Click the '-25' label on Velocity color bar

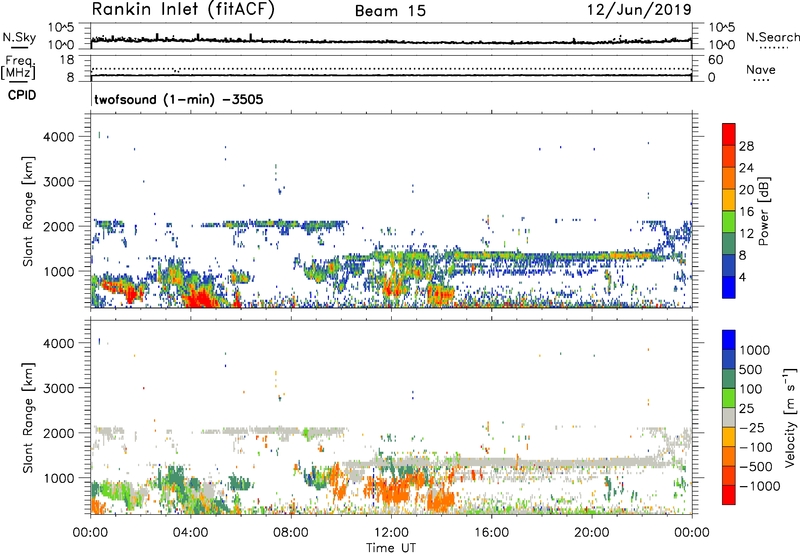[752, 427]
